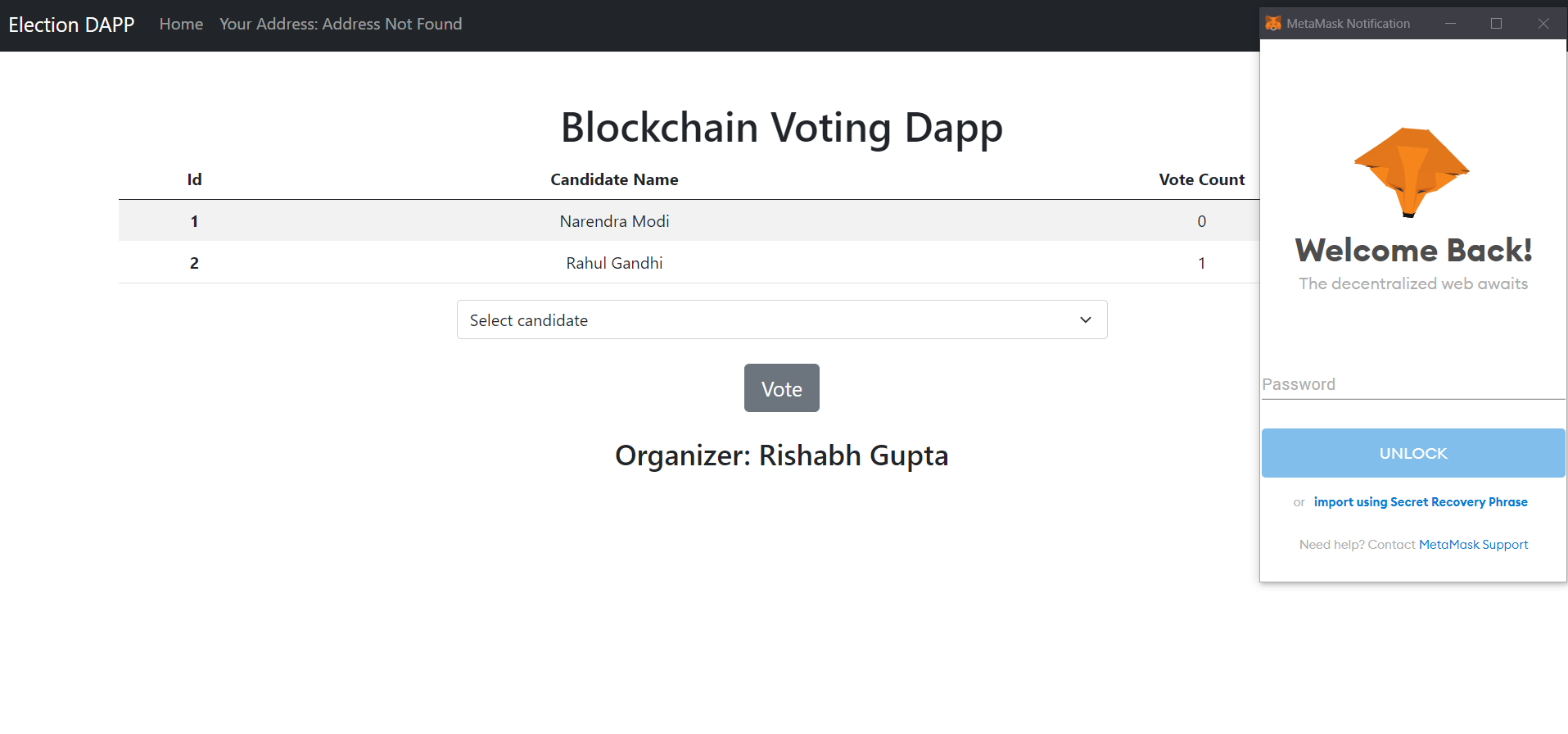The image size is (1568, 734).
Task: Click Your Address: Address Not Found text
Action: tap(341, 25)
